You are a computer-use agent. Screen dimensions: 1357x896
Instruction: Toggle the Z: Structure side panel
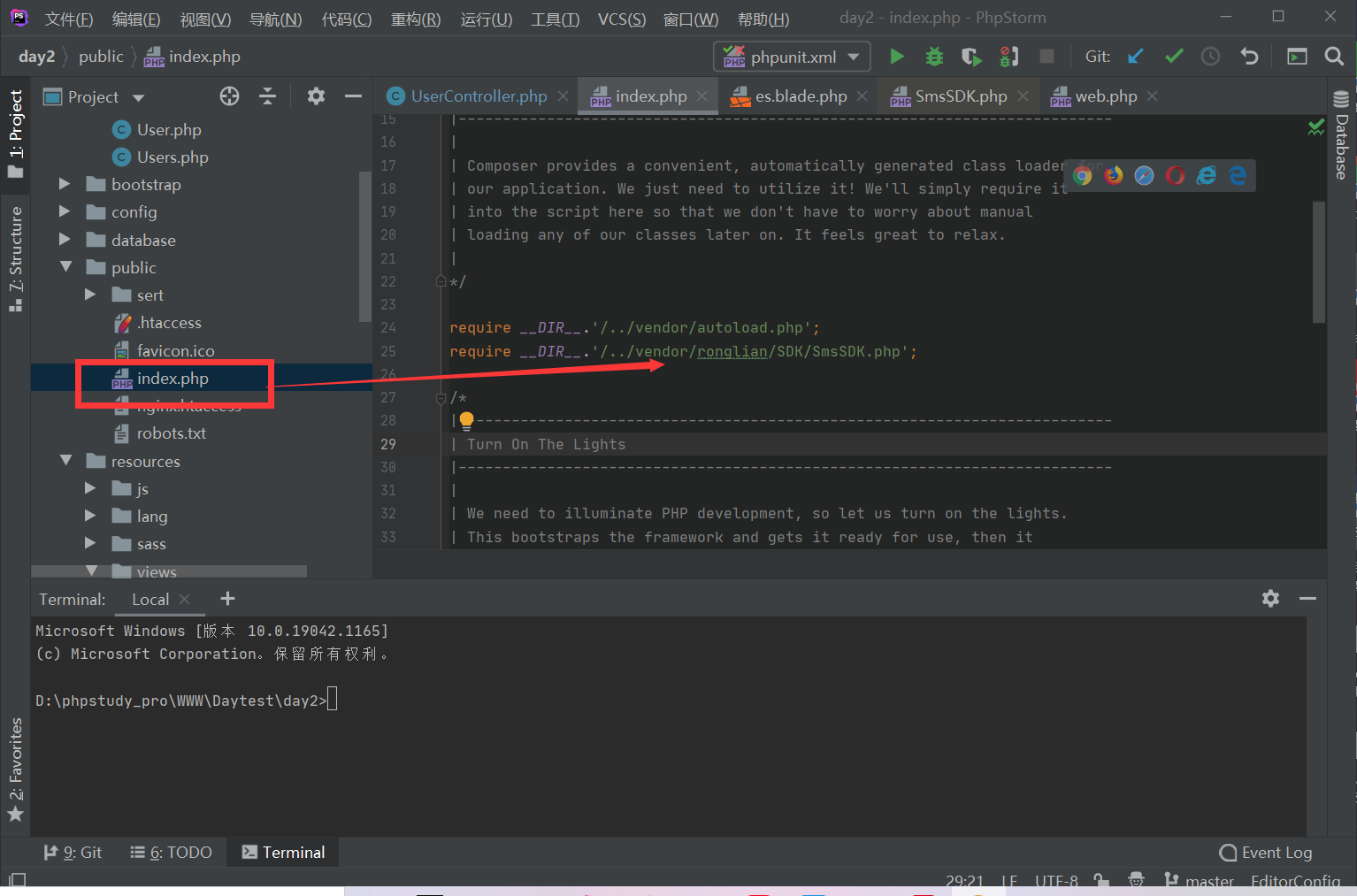tap(15, 258)
